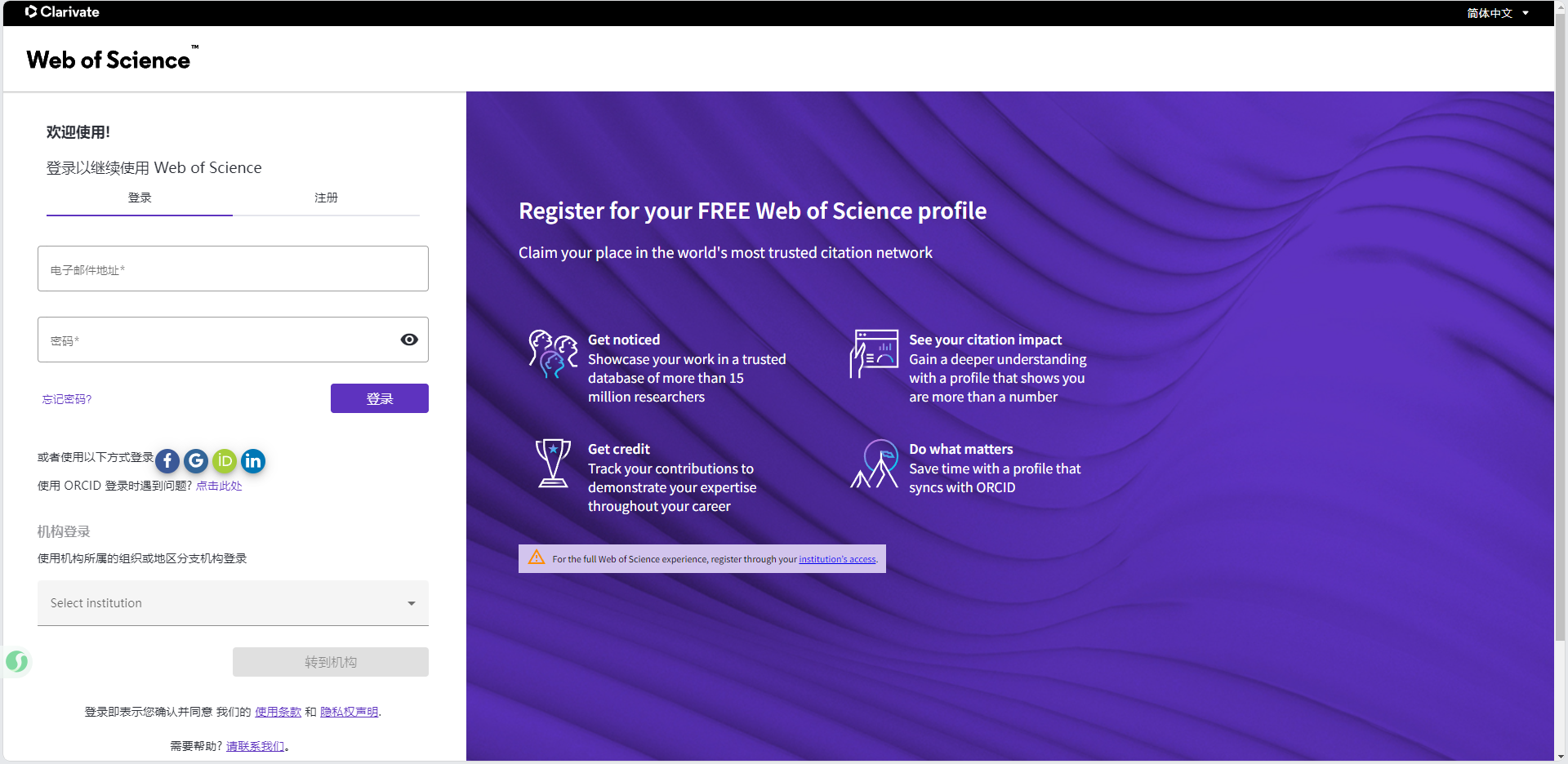The width and height of the screenshot is (1568, 764).
Task: Sign in with the LinkedIn icon
Action: (x=253, y=461)
